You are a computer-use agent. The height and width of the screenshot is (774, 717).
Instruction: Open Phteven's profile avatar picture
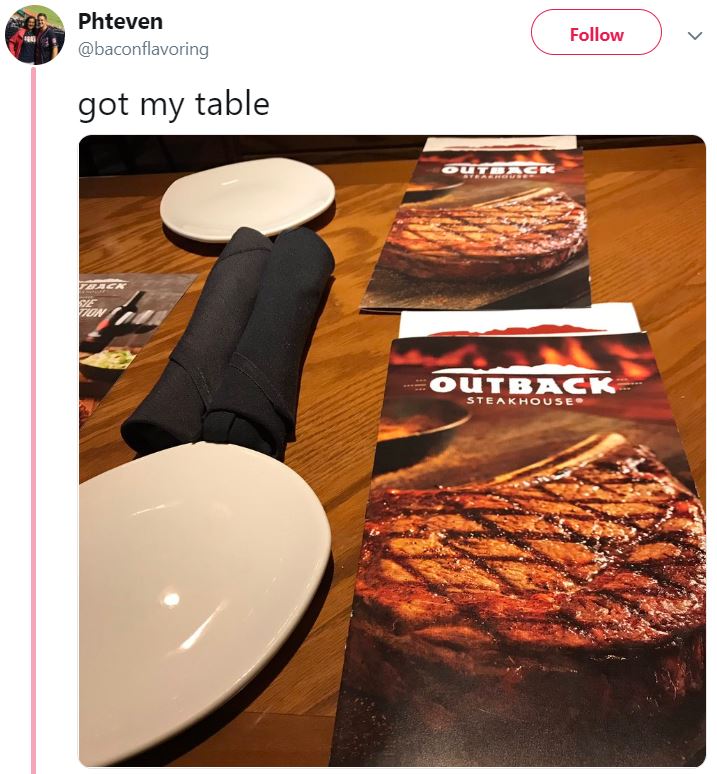pyautogui.click(x=34, y=35)
